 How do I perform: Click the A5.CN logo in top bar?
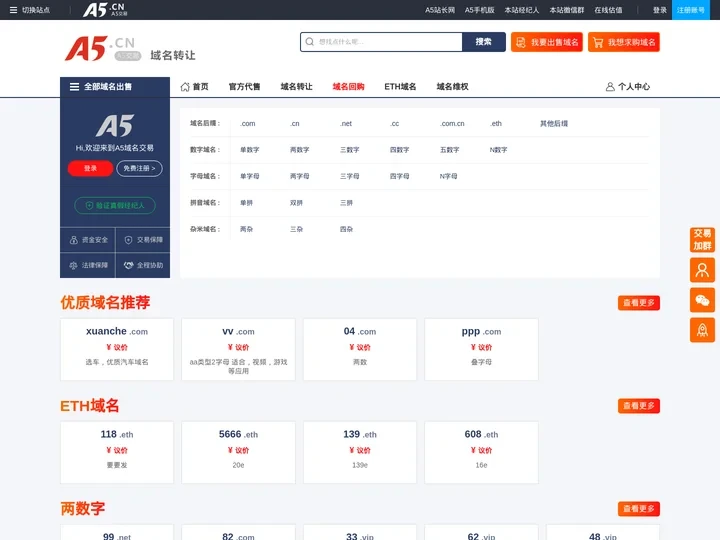(x=105, y=10)
